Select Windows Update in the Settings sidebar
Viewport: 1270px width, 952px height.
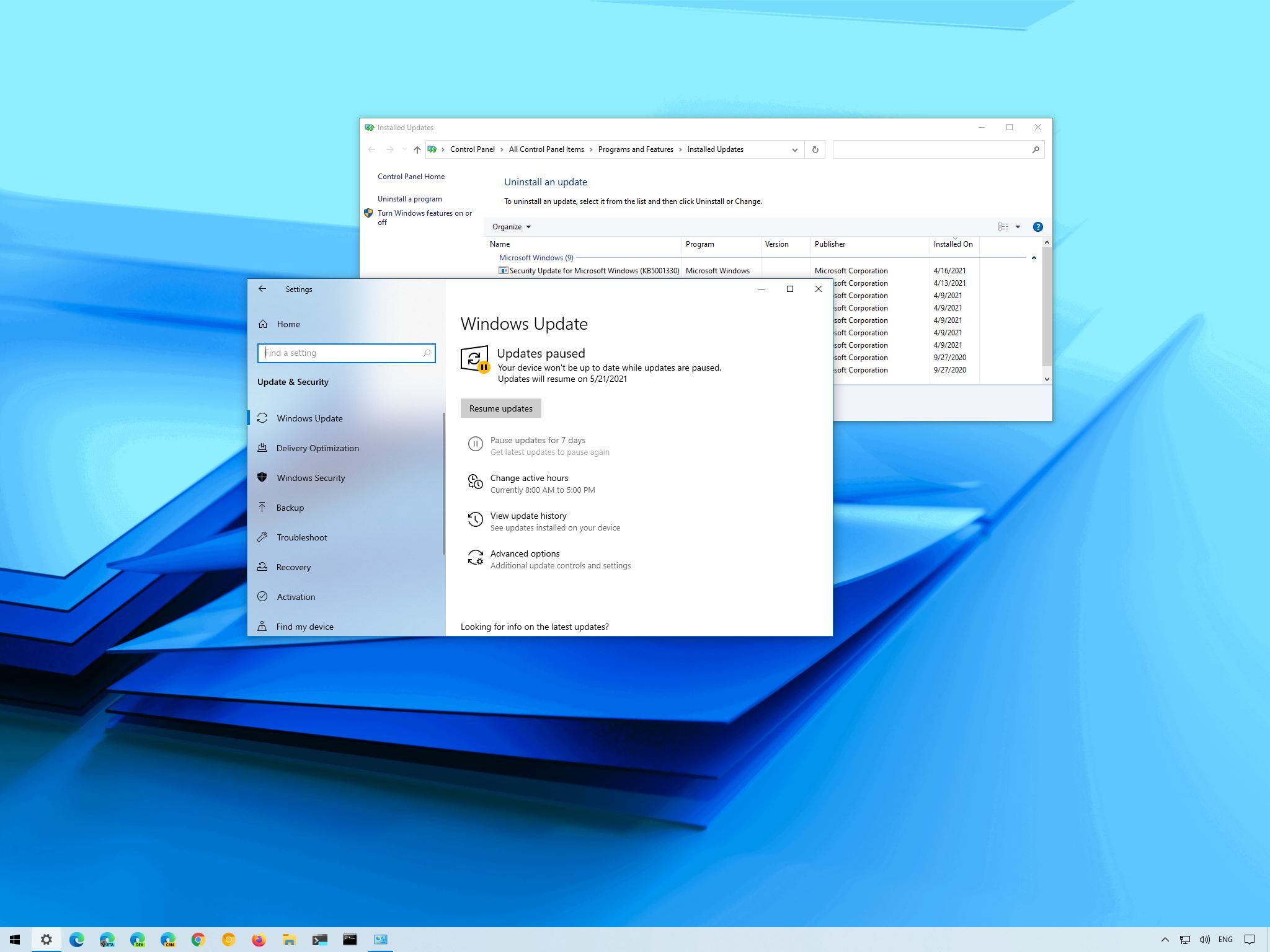(x=309, y=418)
